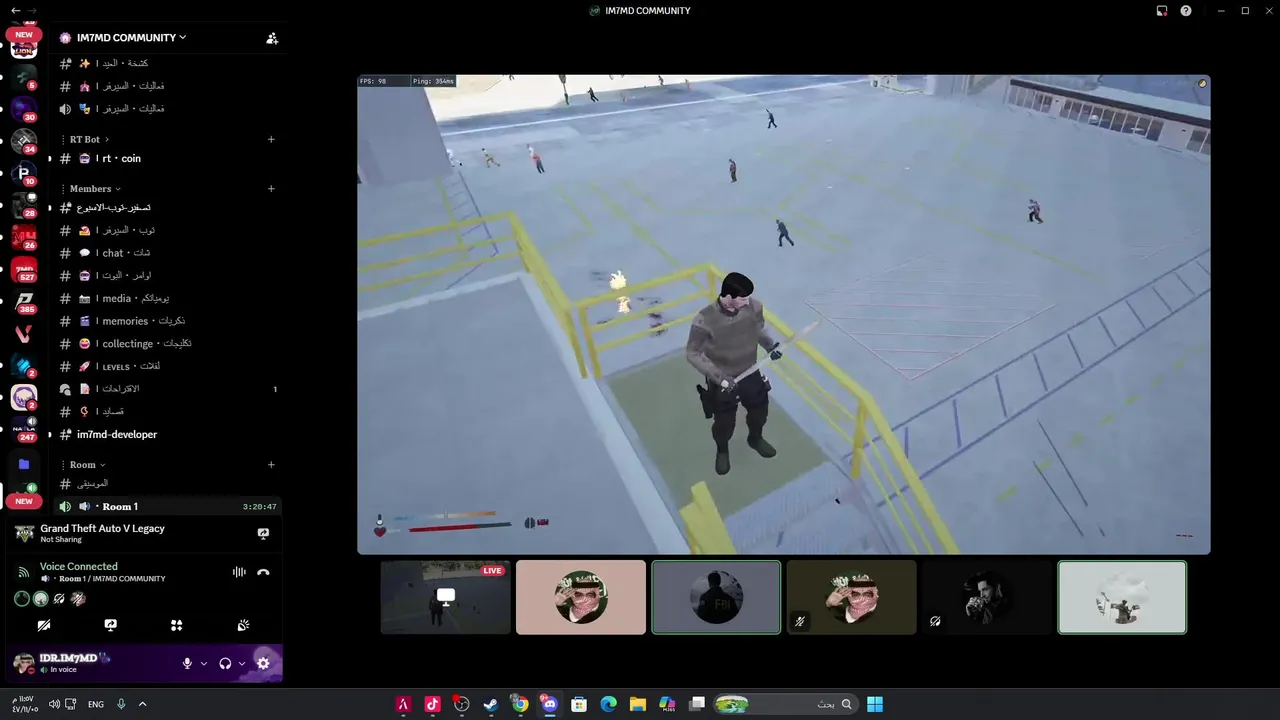Open the P server with badge 10

click(24, 173)
